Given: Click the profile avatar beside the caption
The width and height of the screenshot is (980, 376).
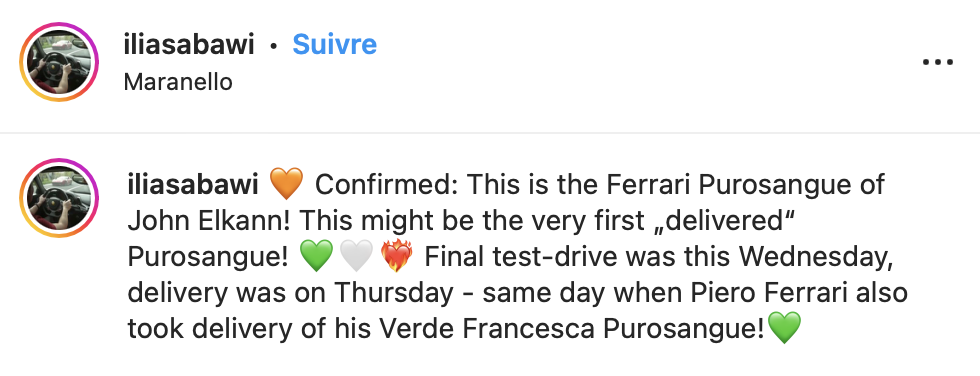Looking at the screenshot, I should tap(59, 198).
